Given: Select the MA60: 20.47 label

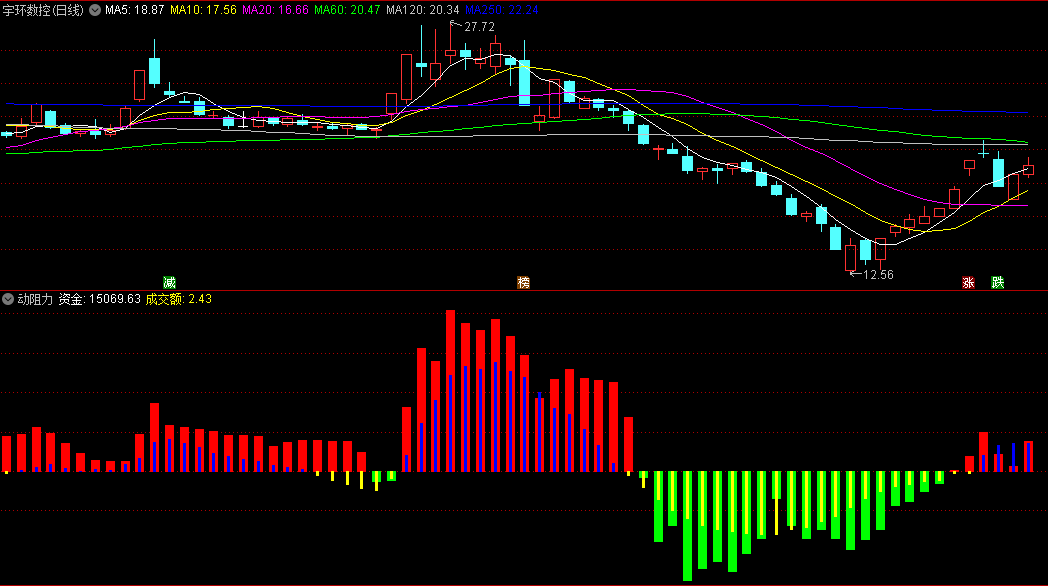Looking at the screenshot, I should [347, 10].
